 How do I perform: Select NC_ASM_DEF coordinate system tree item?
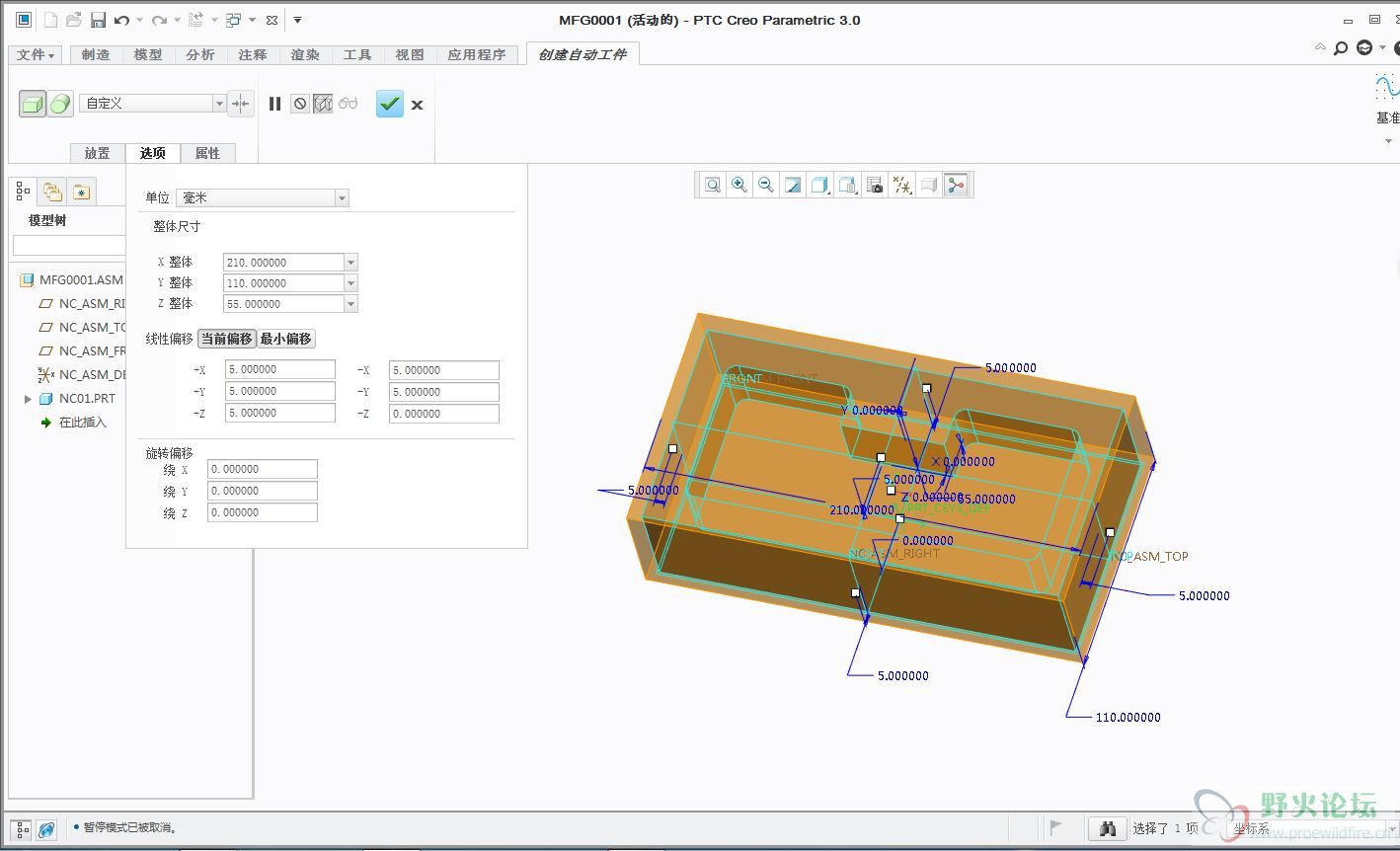83,375
